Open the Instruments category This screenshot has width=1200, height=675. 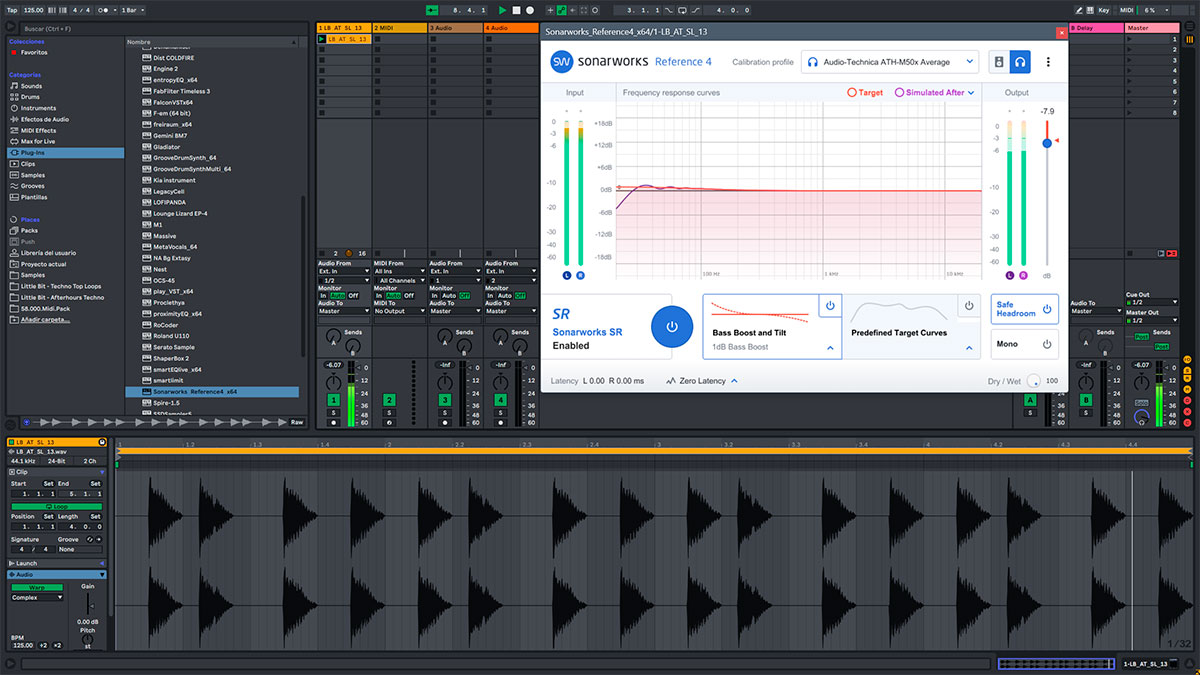tap(38, 108)
